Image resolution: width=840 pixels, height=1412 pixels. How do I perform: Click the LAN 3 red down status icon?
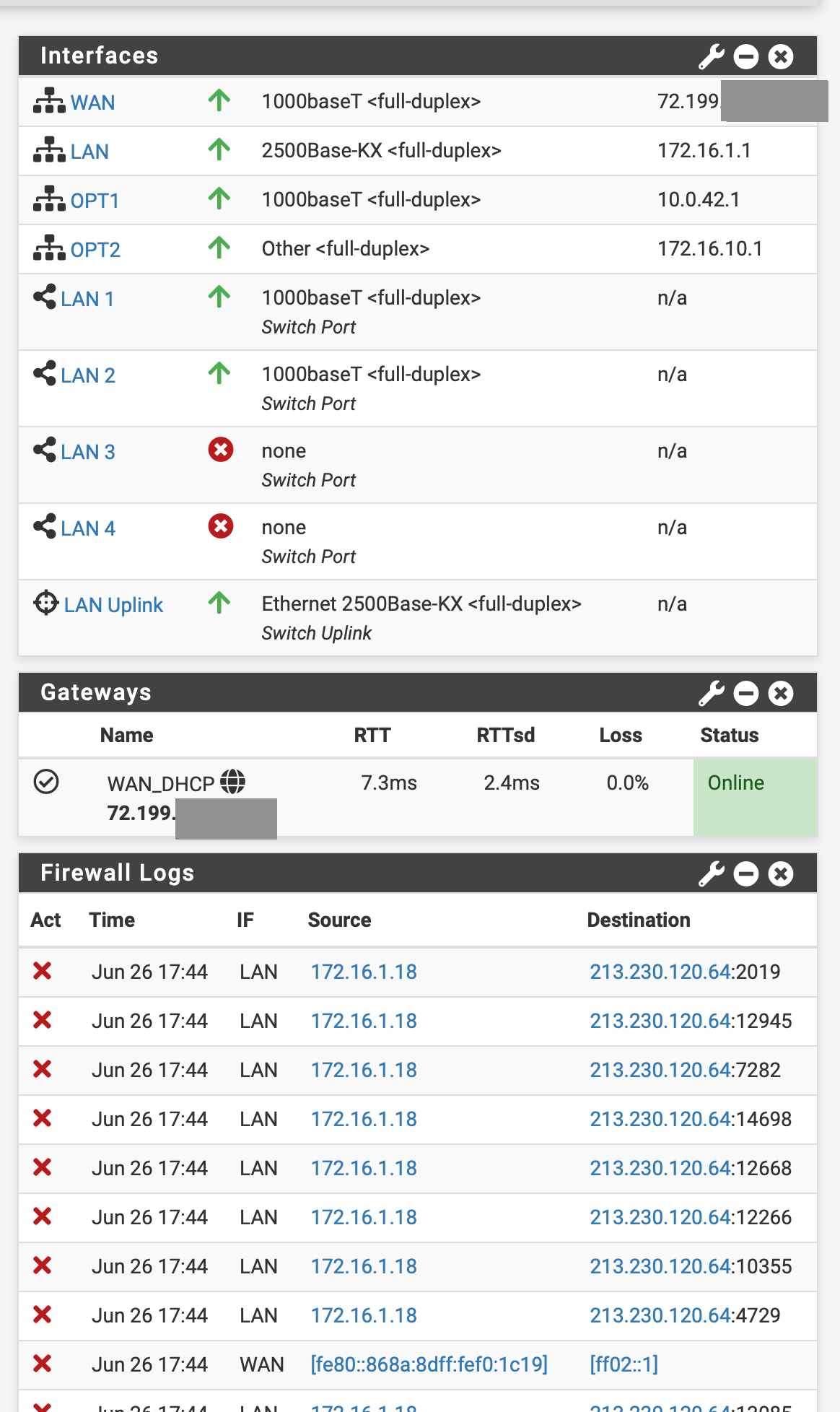[x=221, y=450]
